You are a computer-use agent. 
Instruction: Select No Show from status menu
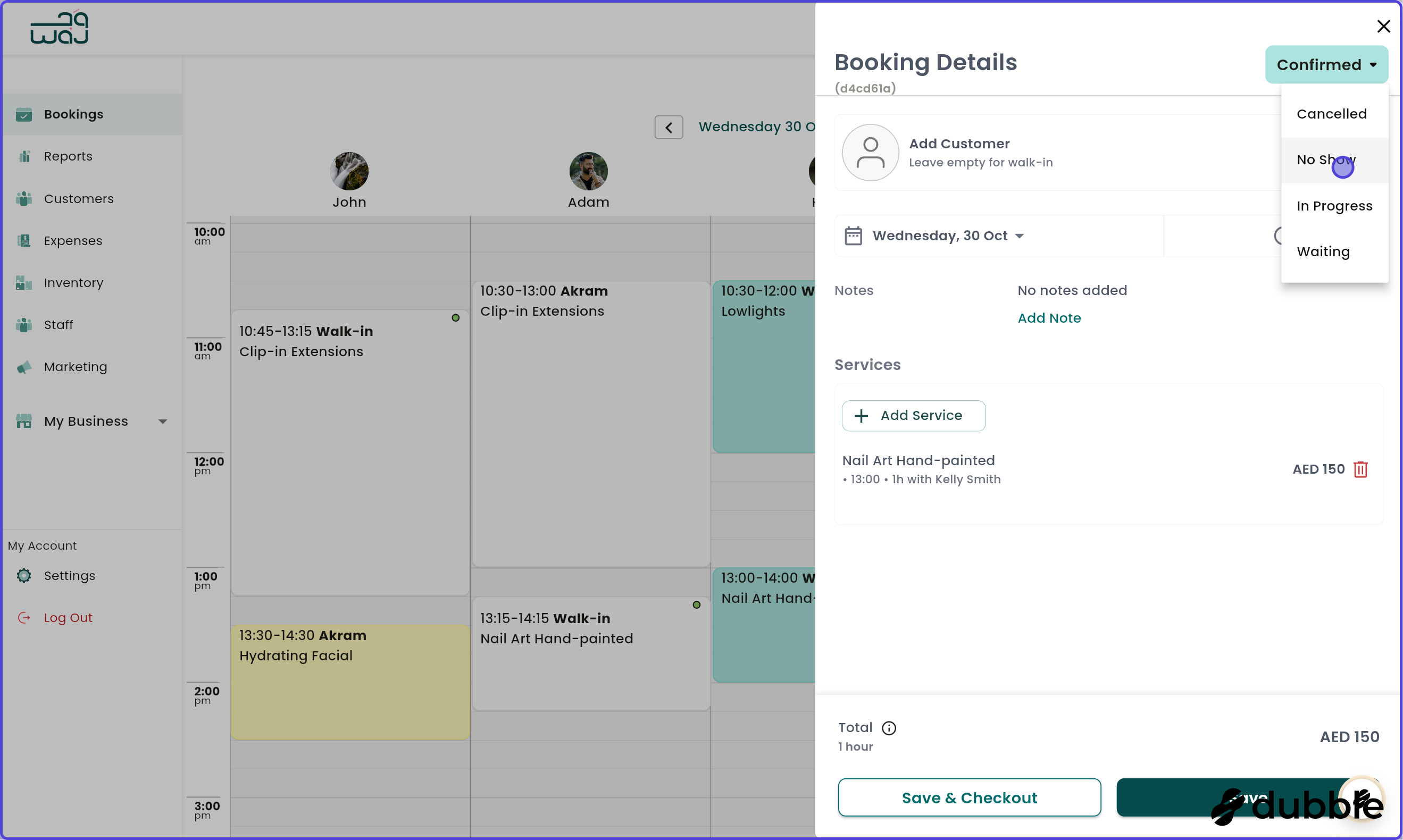tap(1326, 159)
